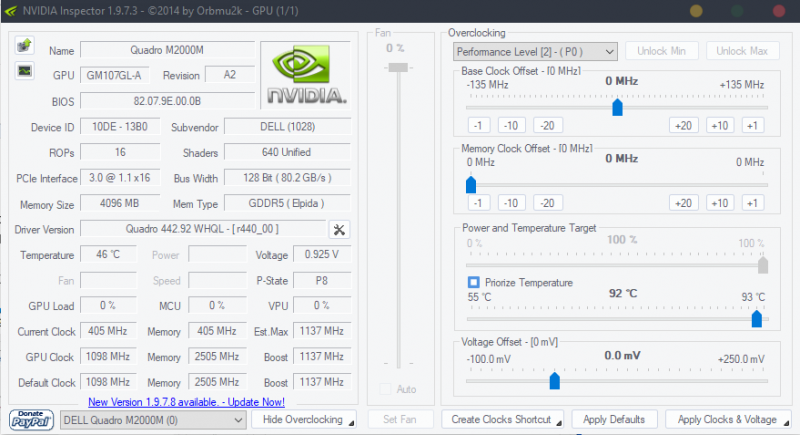Click the NVIDIA logo image
The image size is (800, 435).
point(306,74)
